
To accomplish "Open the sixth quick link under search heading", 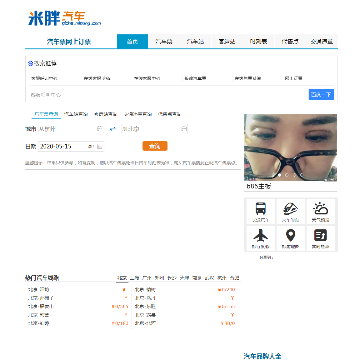I will point(294,78).
